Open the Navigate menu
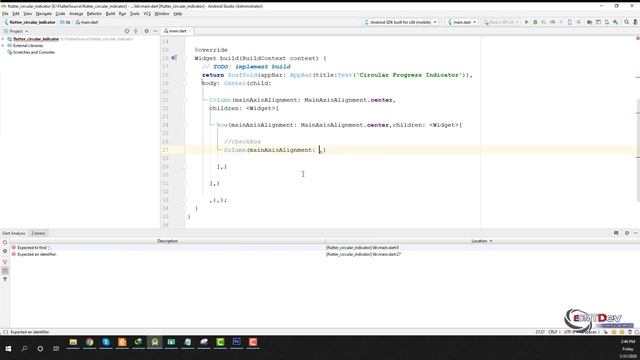This screenshot has height=360, width=640. click(x=44, y=13)
